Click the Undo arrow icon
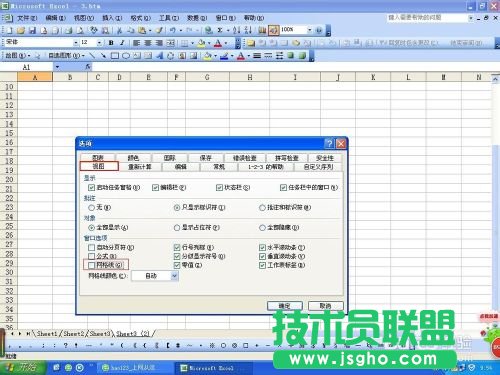 pyautogui.click(x=172, y=30)
